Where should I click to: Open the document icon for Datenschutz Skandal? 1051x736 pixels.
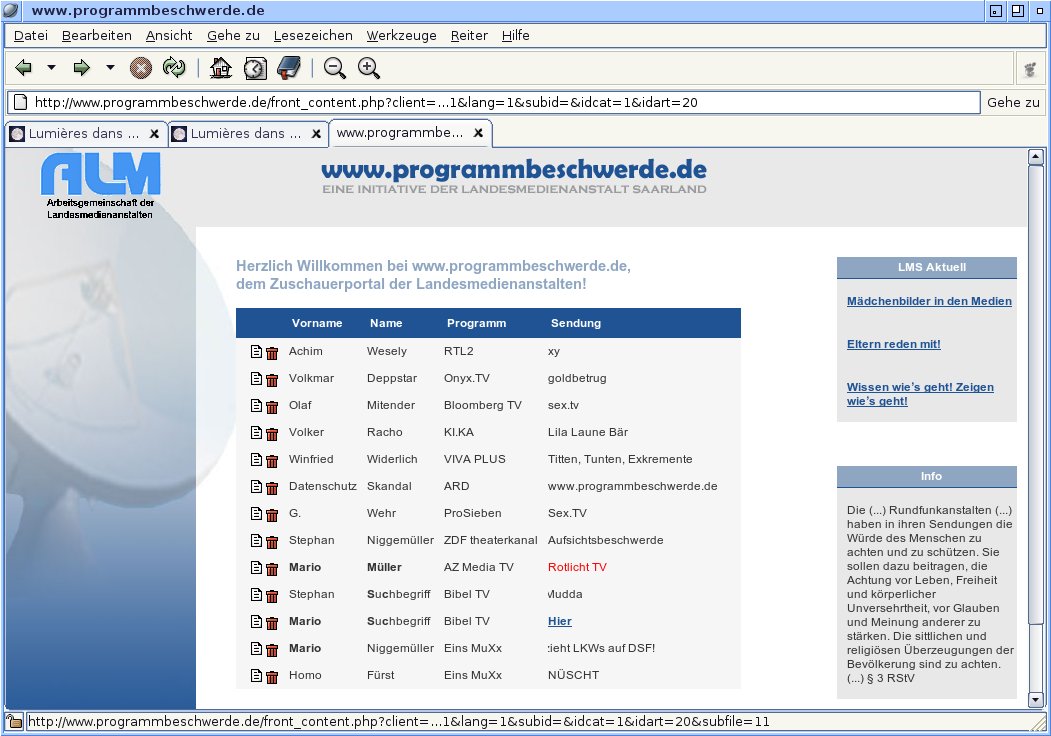point(256,486)
